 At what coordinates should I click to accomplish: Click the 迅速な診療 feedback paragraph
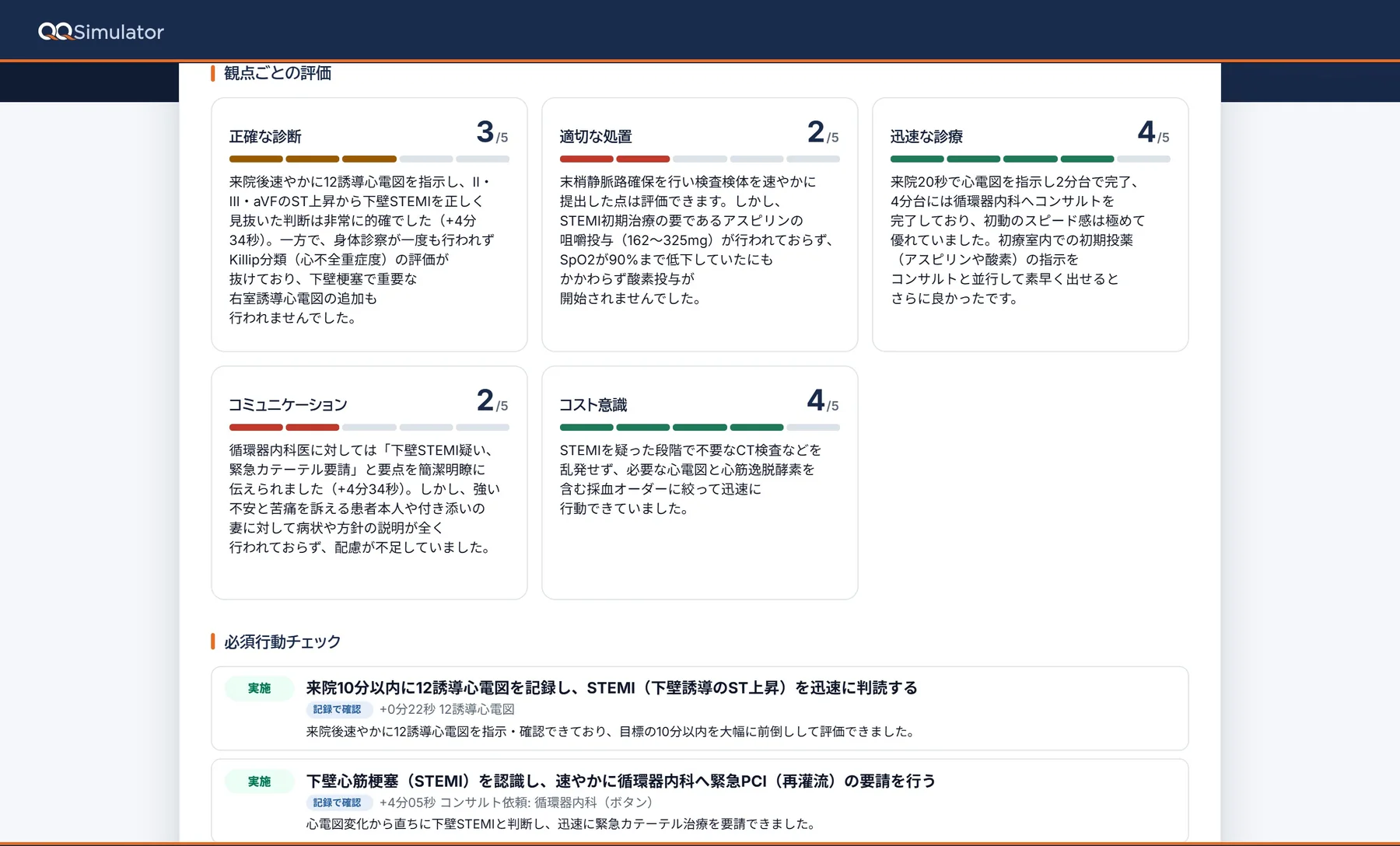(x=1018, y=240)
